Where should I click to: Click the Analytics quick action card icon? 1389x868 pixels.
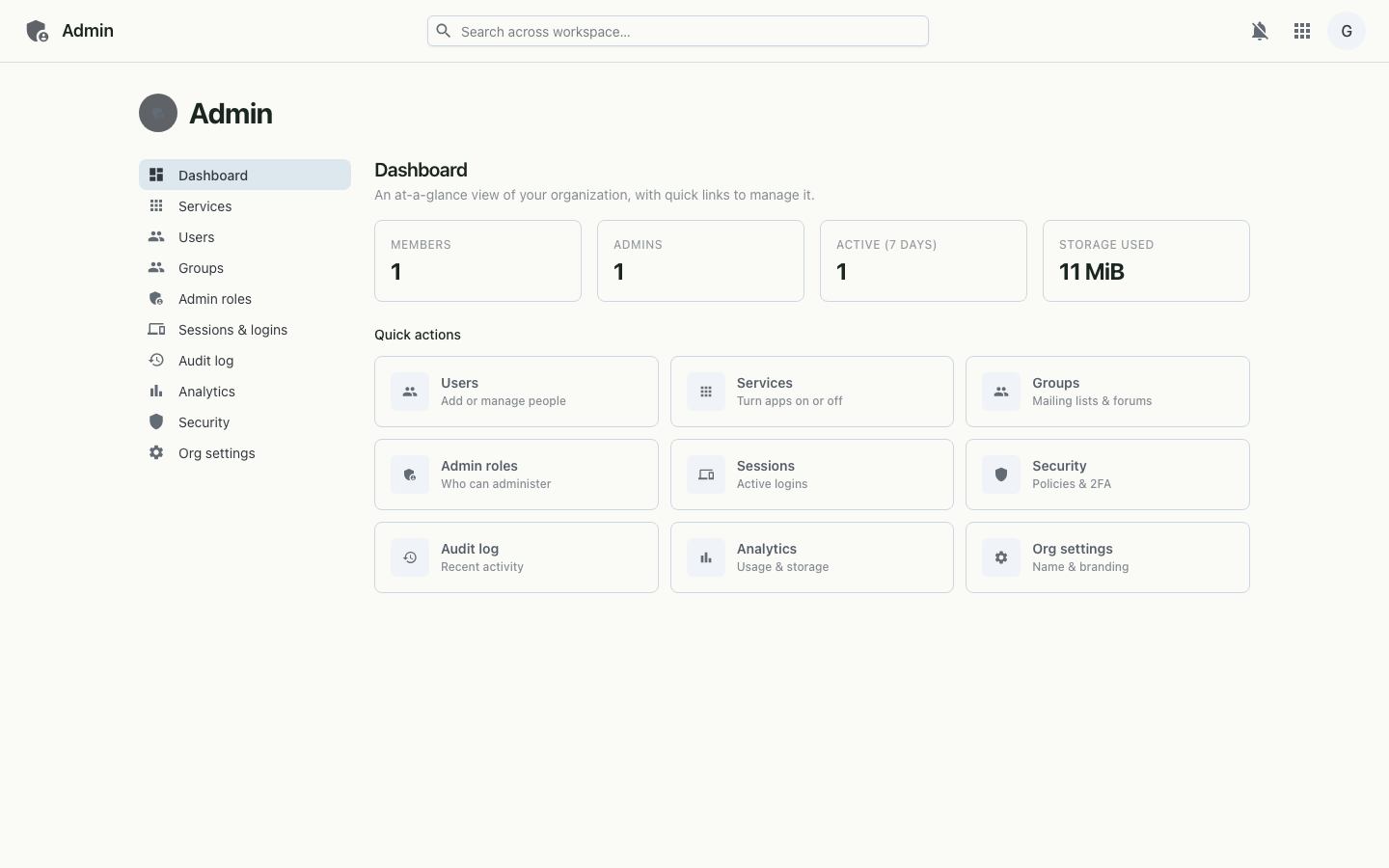tap(706, 557)
